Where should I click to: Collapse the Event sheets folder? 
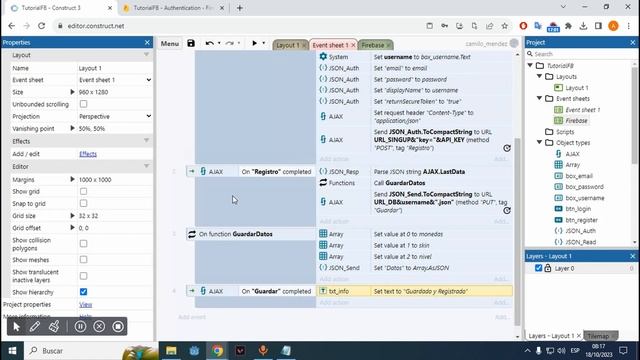click(x=539, y=98)
